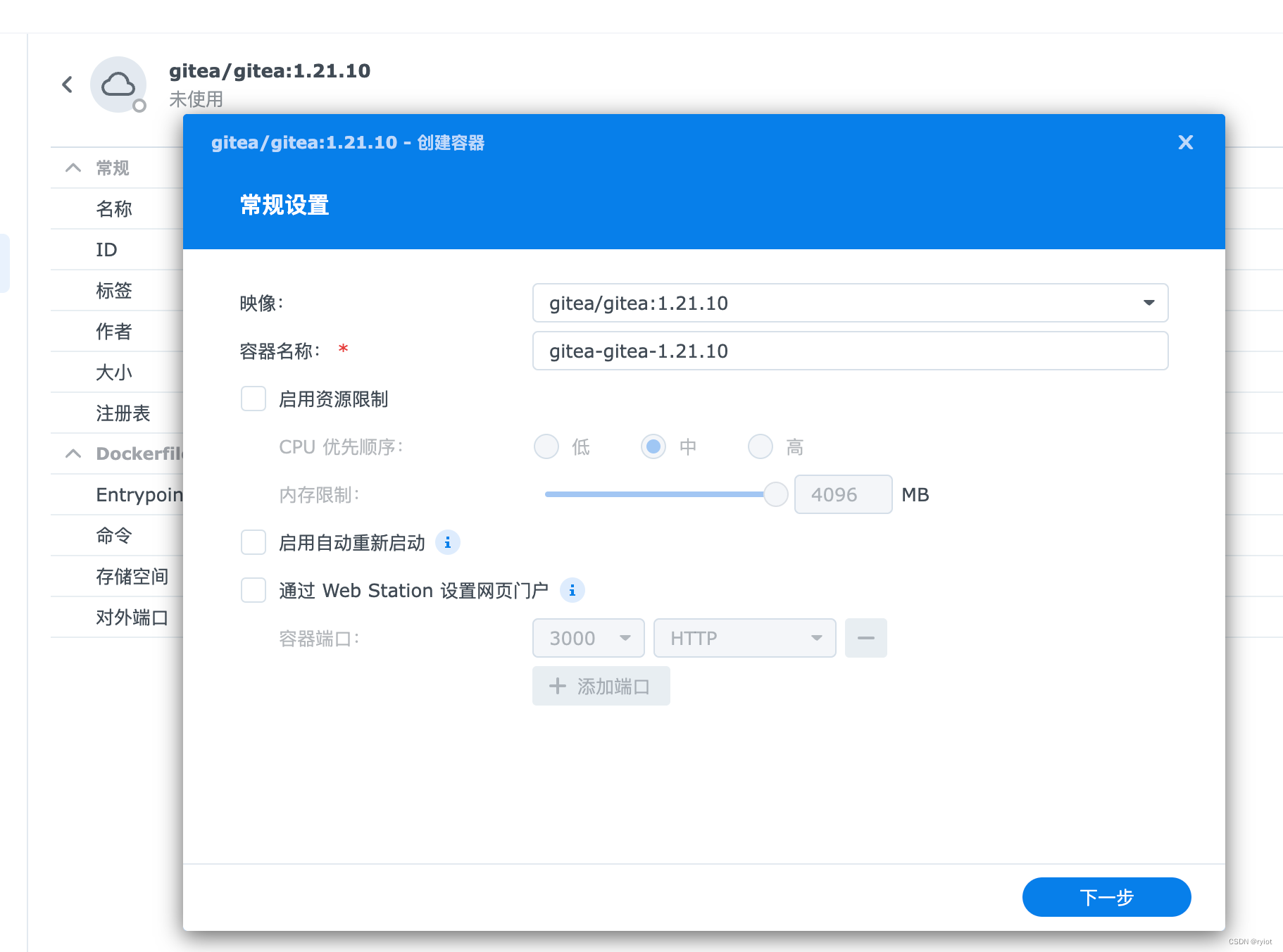This screenshot has width=1283, height=952.
Task: Collapse the 常规 section
Action: (73, 168)
